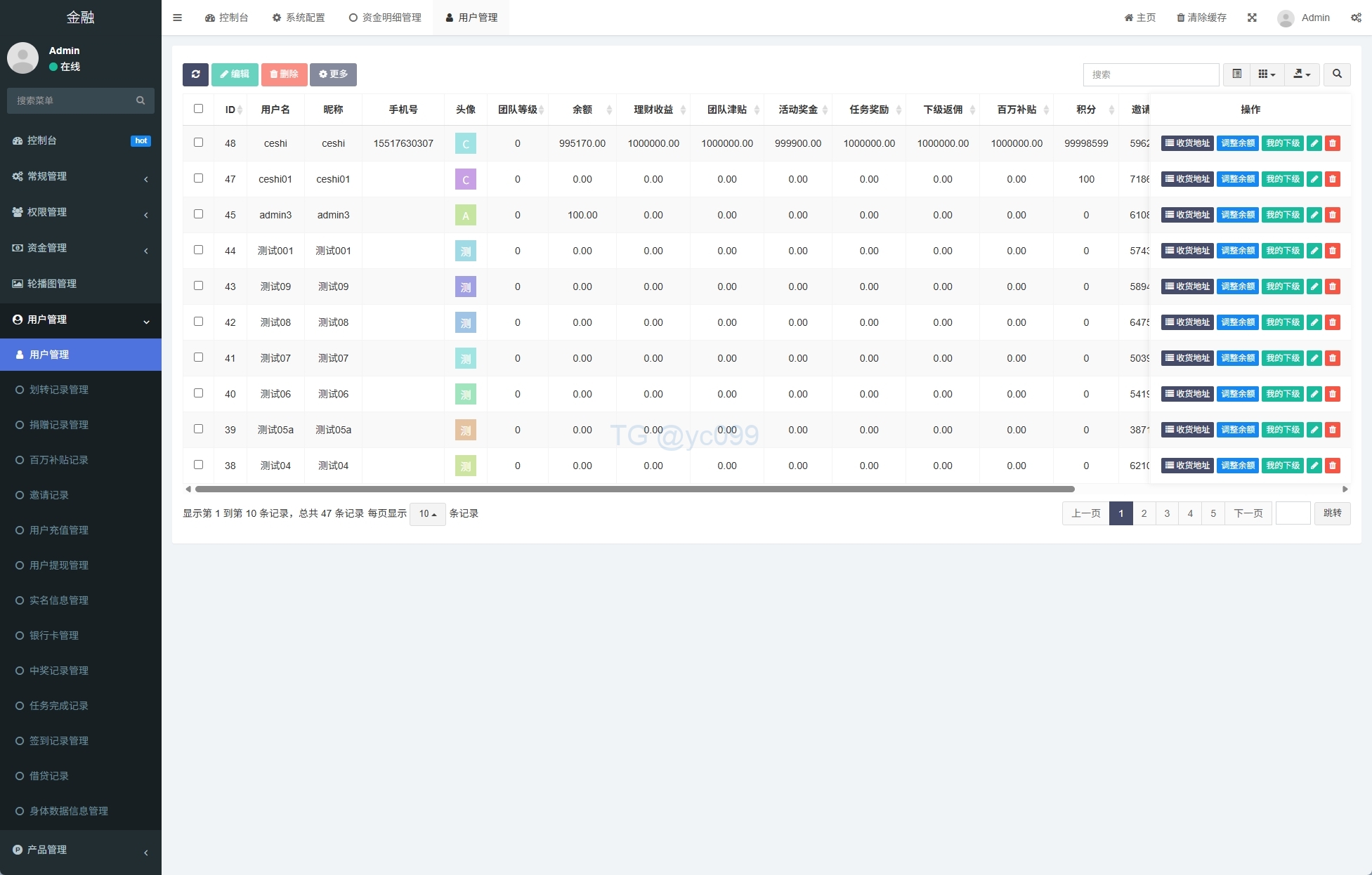This screenshot has height=875, width=1372.
Task: Click the sidebar hamburger toggle icon
Action: (x=177, y=18)
